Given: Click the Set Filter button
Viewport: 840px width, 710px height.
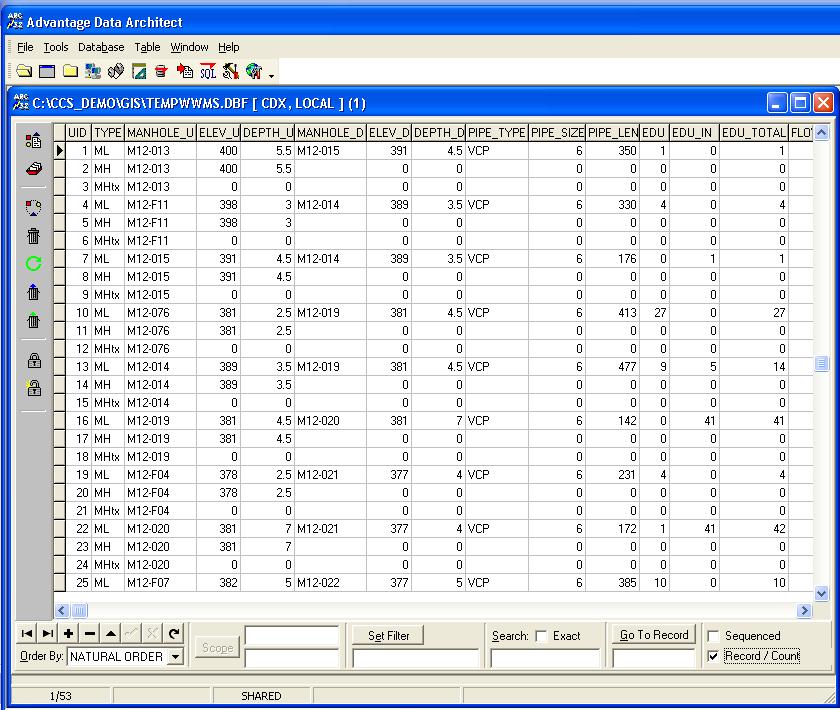Looking at the screenshot, I should tap(388, 636).
